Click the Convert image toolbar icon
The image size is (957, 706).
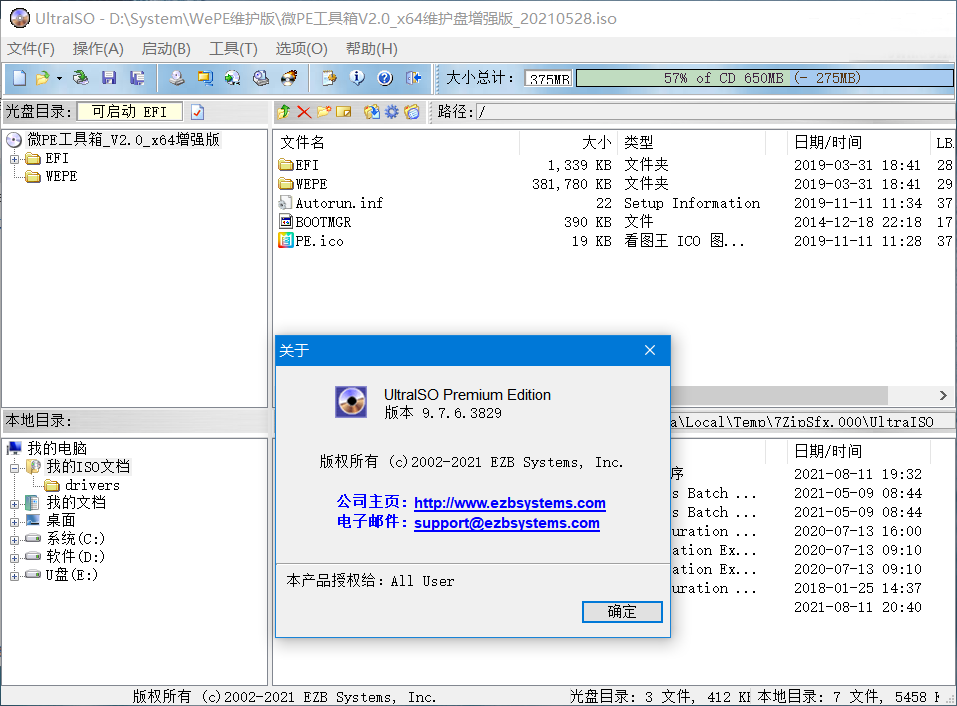click(x=233, y=78)
